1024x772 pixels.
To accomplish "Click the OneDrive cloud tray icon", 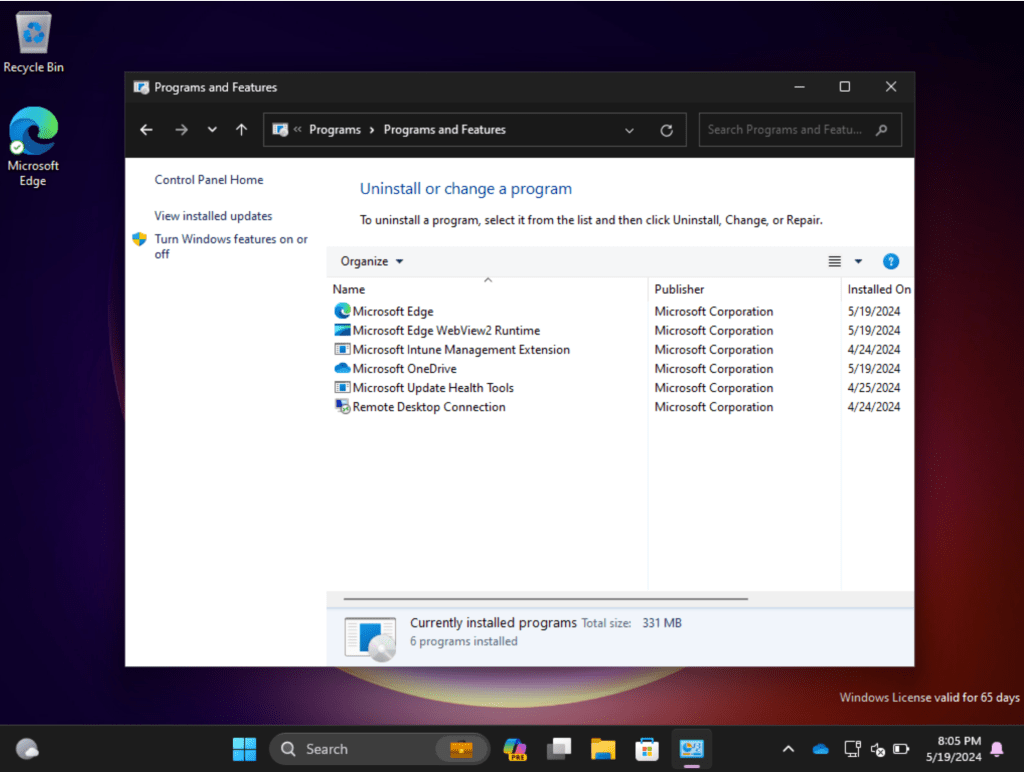I will [x=821, y=748].
